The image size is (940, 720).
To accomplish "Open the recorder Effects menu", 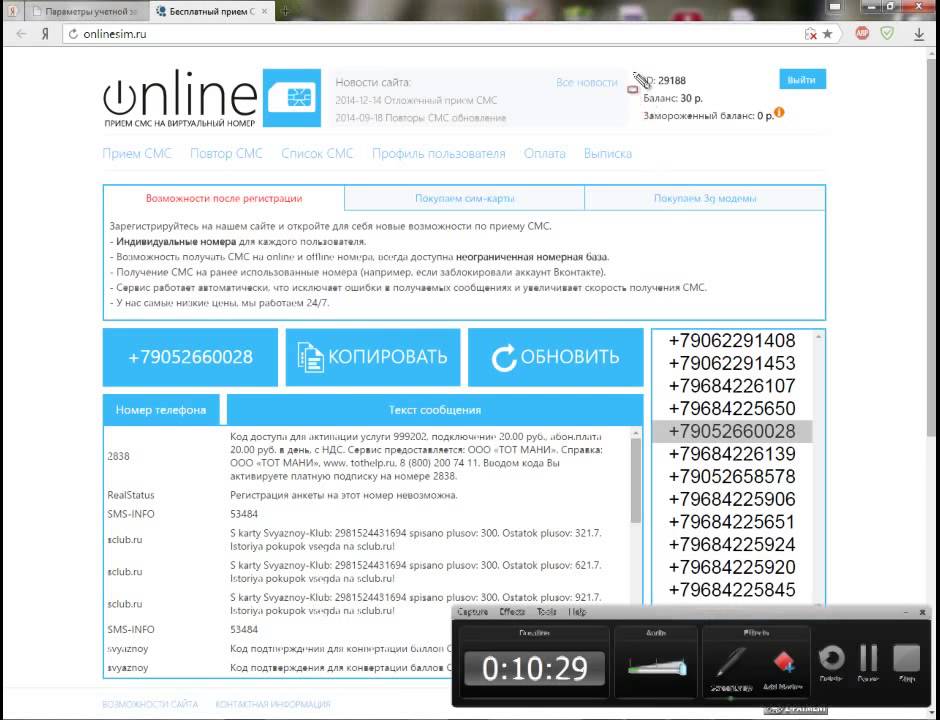I will 512,612.
